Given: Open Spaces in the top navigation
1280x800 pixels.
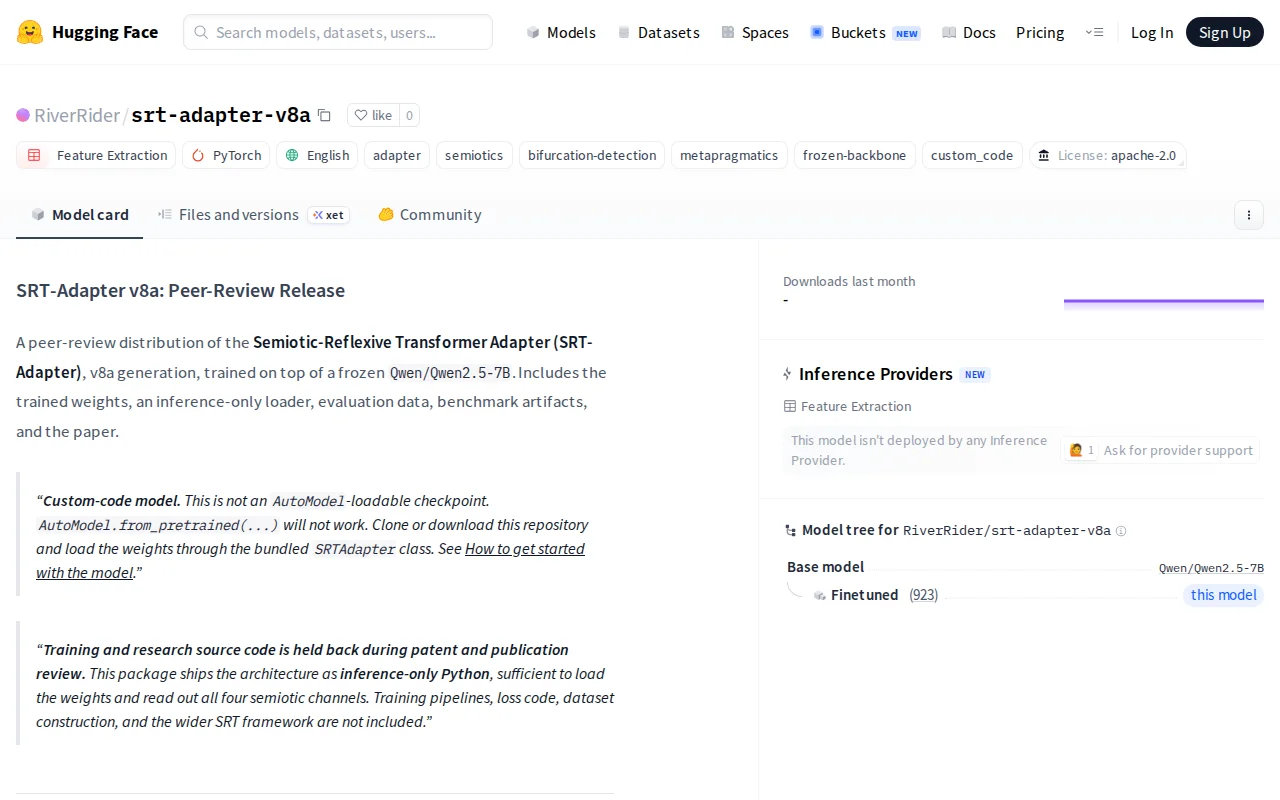Looking at the screenshot, I should (x=755, y=32).
